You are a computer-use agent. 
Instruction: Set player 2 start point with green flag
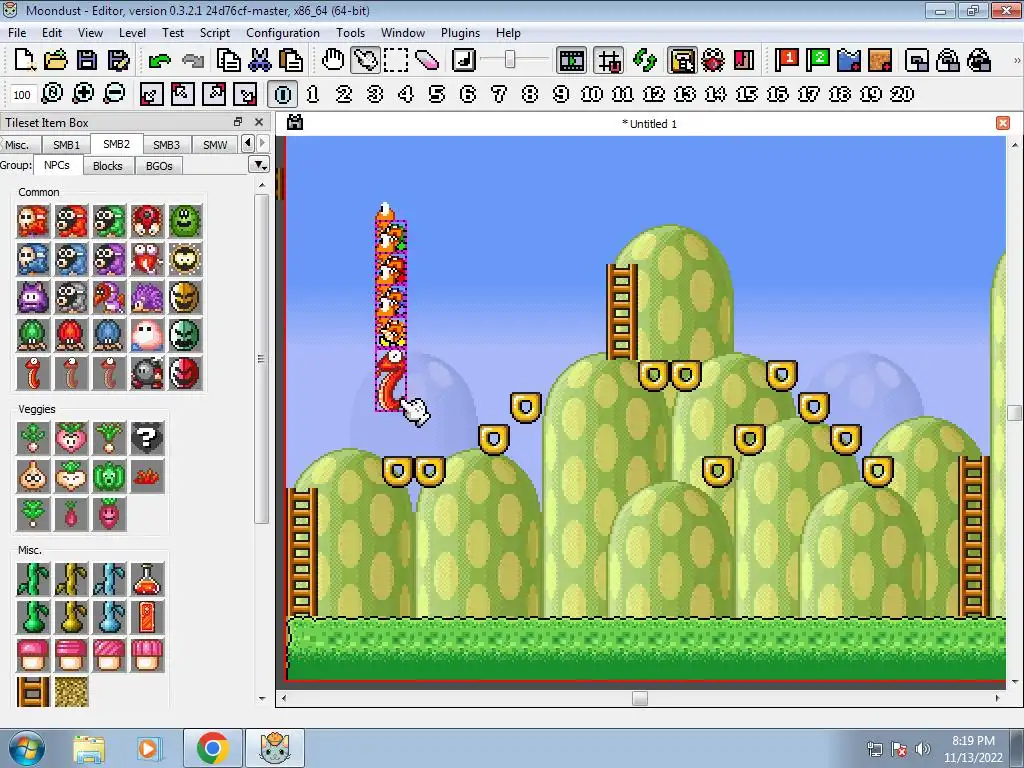tap(818, 60)
